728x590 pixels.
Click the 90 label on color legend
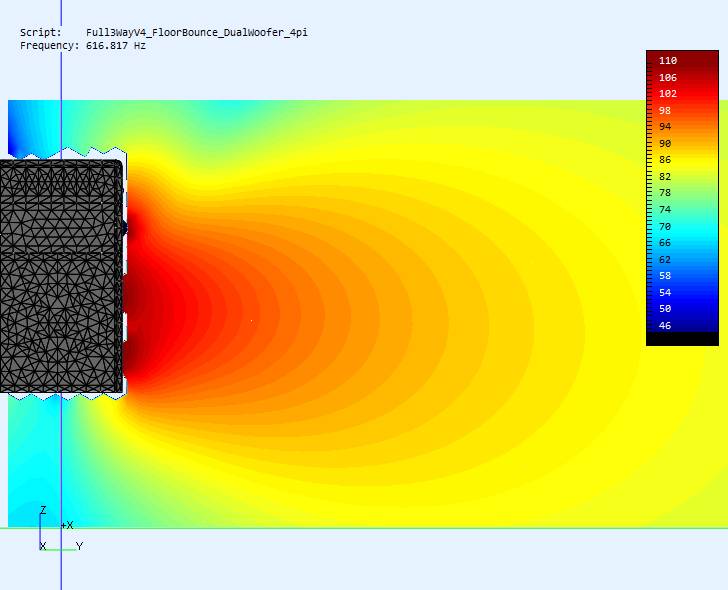(x=665, y=143)
